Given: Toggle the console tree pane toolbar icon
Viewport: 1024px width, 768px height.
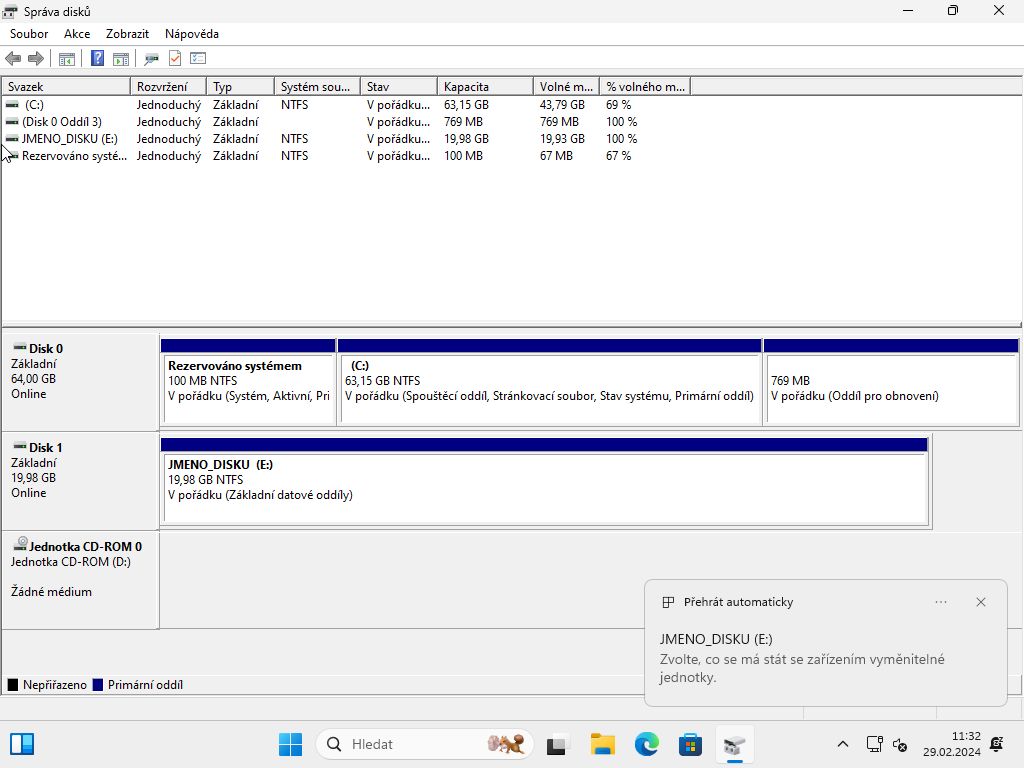Looking at the screenshot, I should [67, 59].
